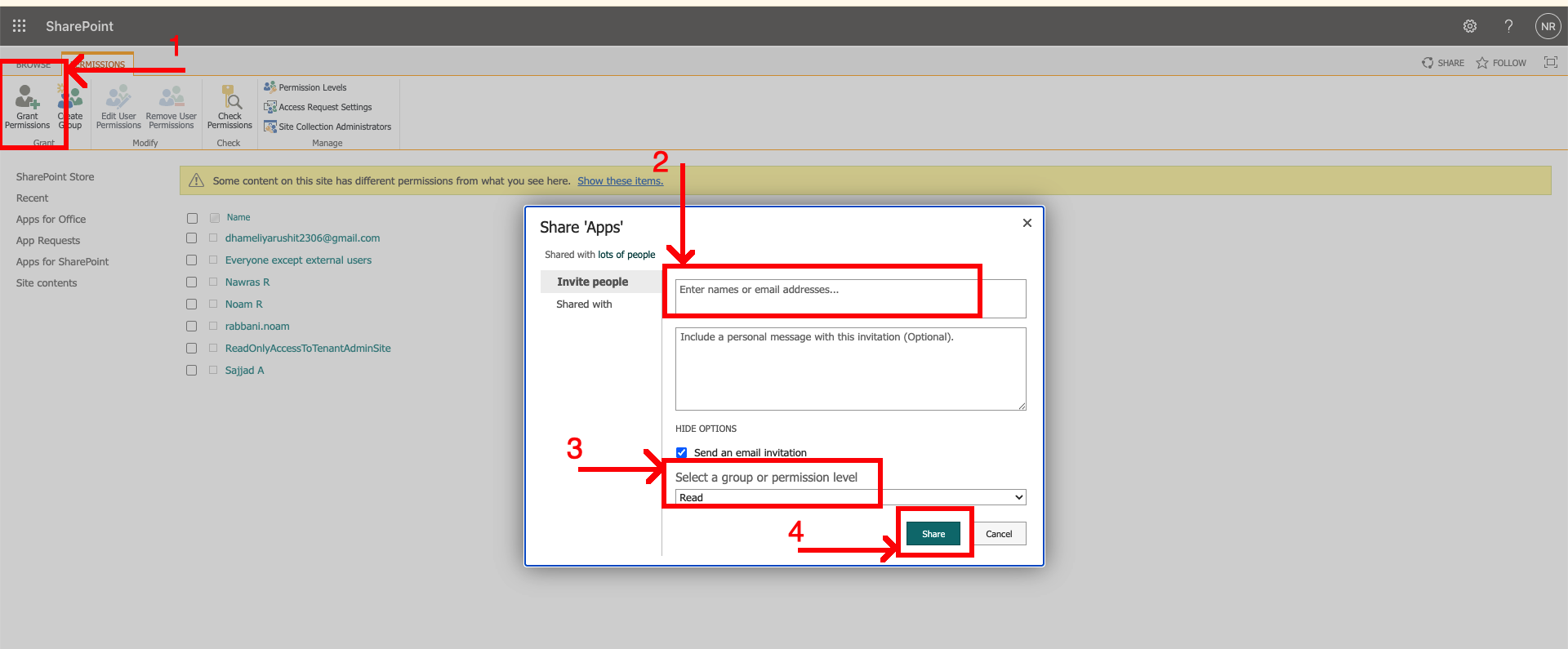Viewport: 1568px width, 649px height.
Task: Click the personal message text area
Action: click(x=850, y=369)
